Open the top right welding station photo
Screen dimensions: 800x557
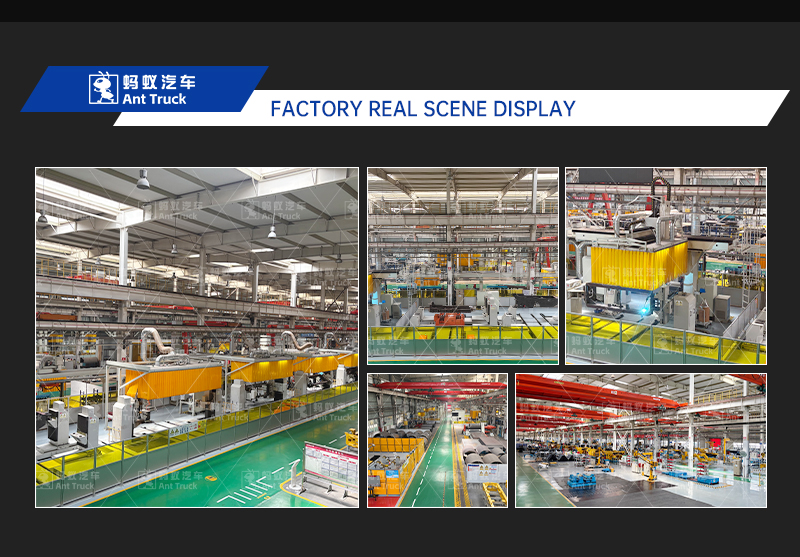665,265
